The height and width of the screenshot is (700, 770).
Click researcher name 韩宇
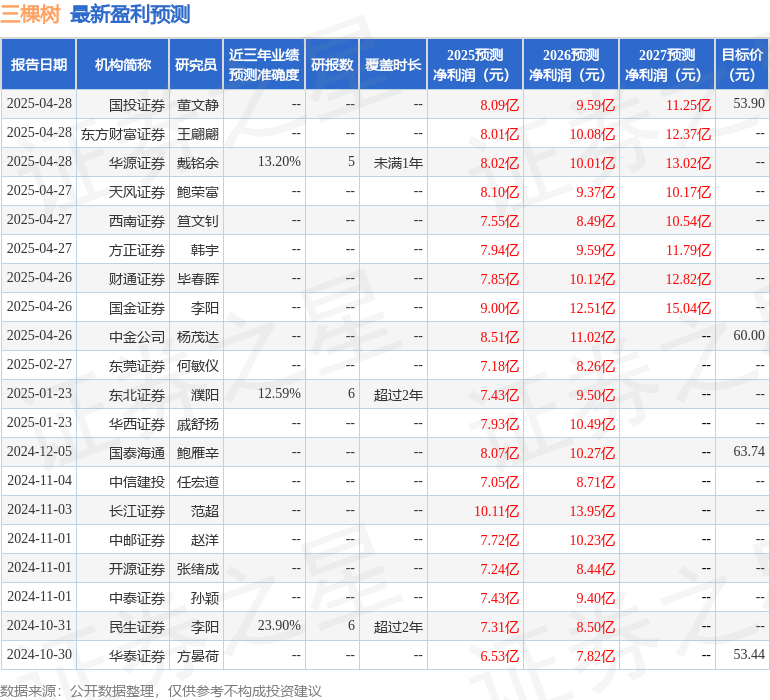tap(205, 250)
